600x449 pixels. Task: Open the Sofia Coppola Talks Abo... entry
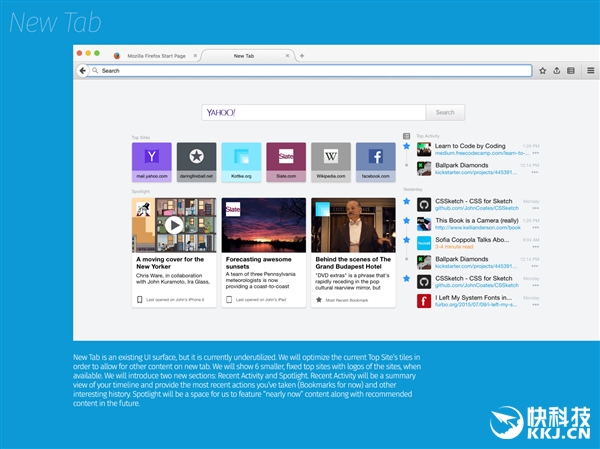point(472,240)
